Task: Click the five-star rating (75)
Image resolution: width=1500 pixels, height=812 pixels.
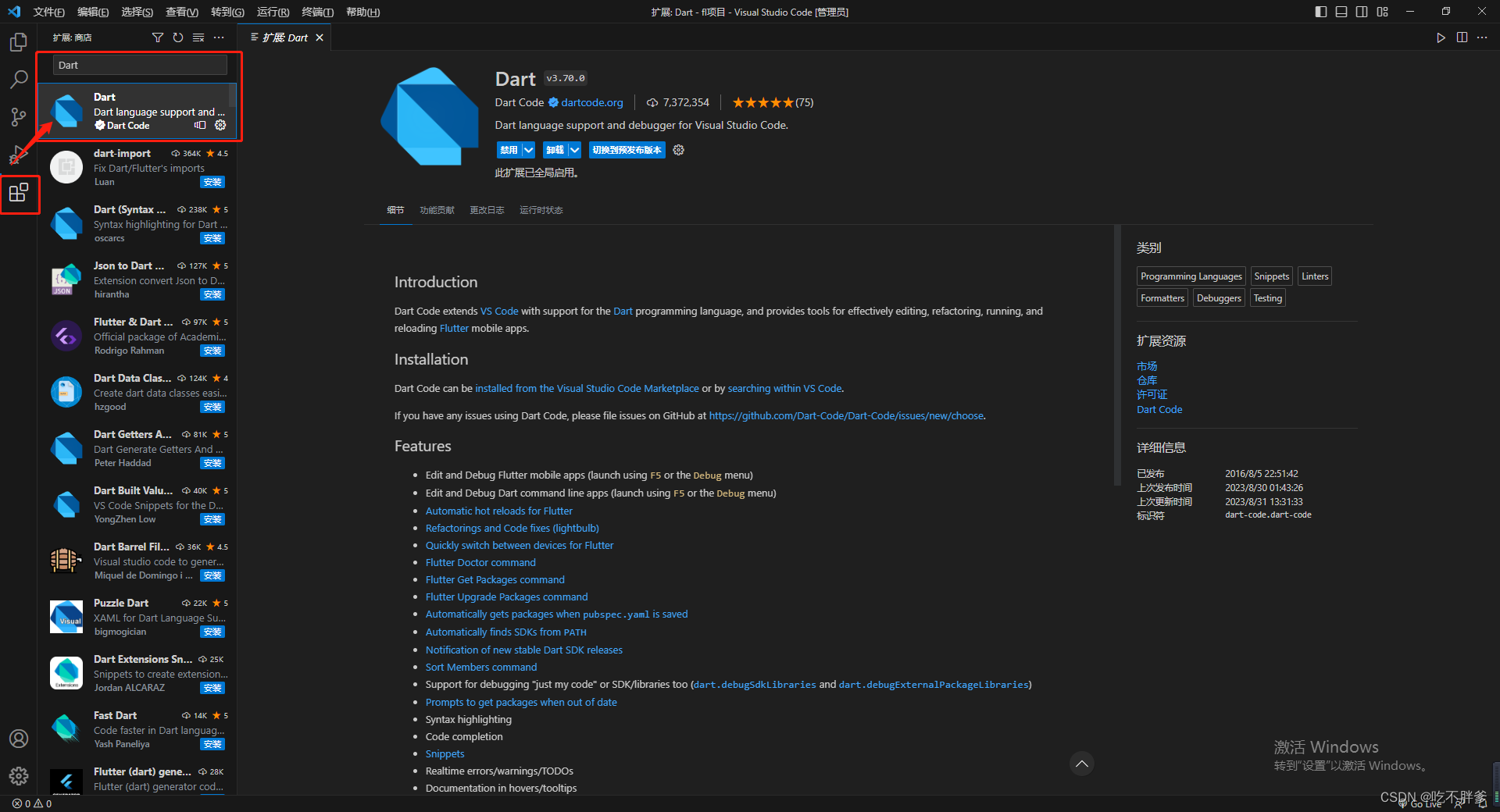Action: click(x=773, y=102)
